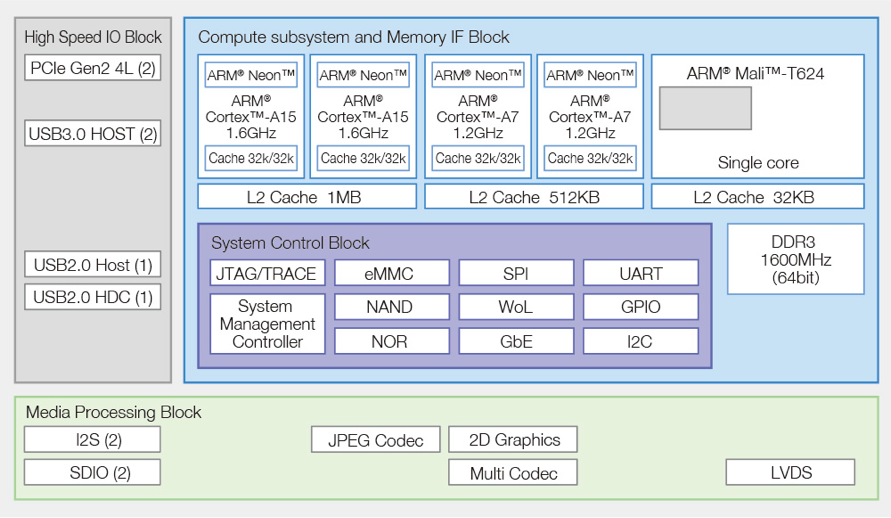Click the Media Processing Block title
The width and height of the screenshot is (891, 518).
point(114,412)
